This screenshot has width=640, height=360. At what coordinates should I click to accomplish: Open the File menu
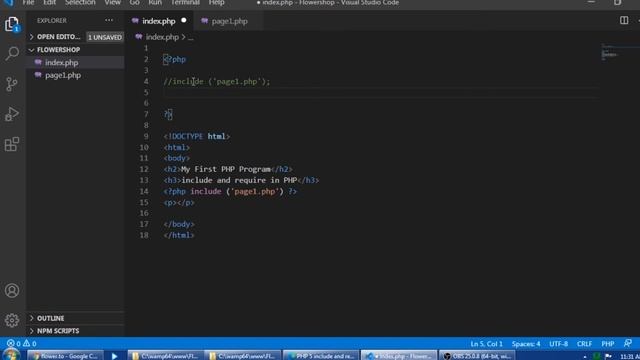click(x=28, y=3)
